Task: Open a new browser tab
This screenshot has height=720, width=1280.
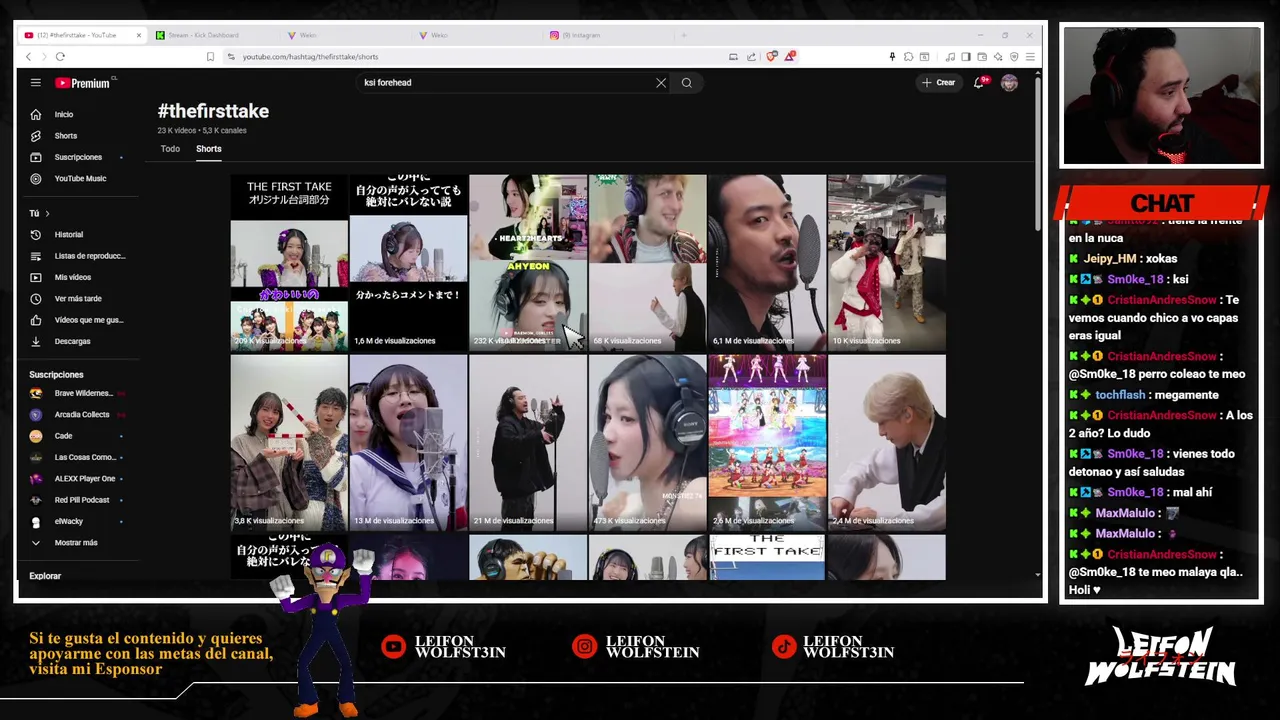Action: coord(684,35)
